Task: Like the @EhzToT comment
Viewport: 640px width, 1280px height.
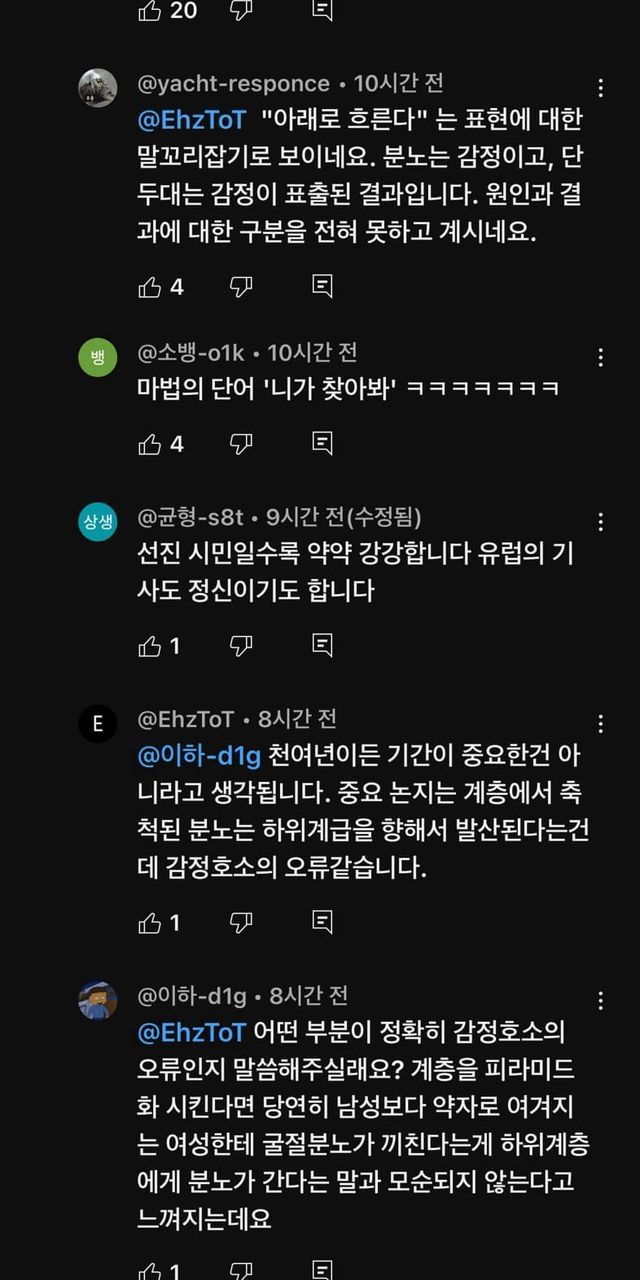Action: point(150,922)
